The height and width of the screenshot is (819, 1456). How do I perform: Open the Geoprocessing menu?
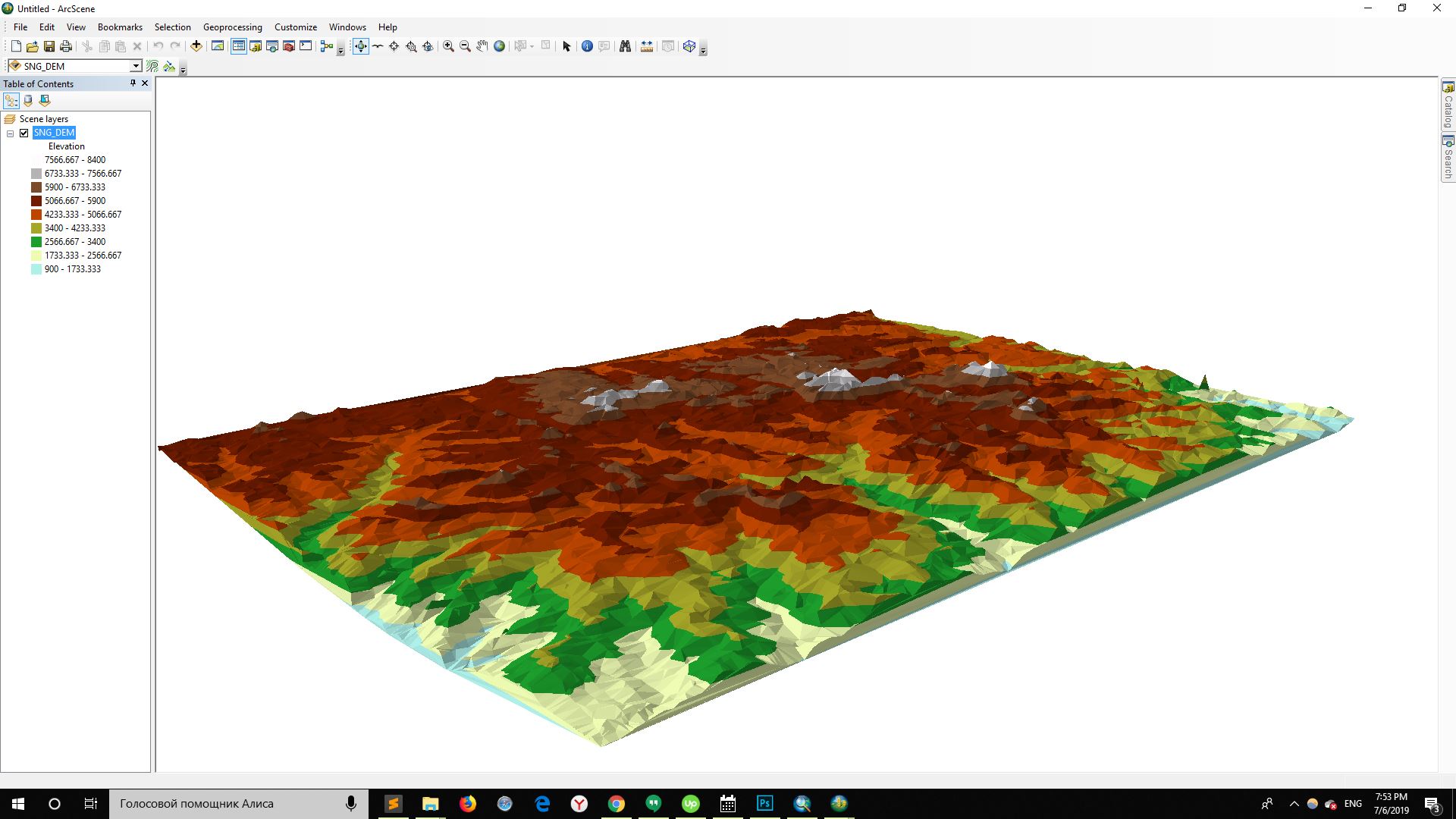[x=232, y=27]
